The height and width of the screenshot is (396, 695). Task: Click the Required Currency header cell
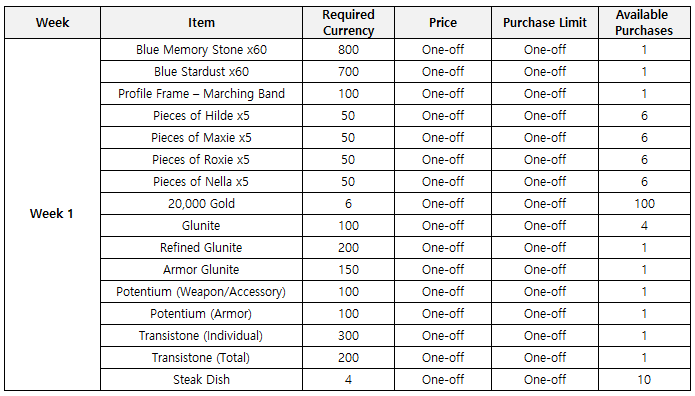[348, 23]
